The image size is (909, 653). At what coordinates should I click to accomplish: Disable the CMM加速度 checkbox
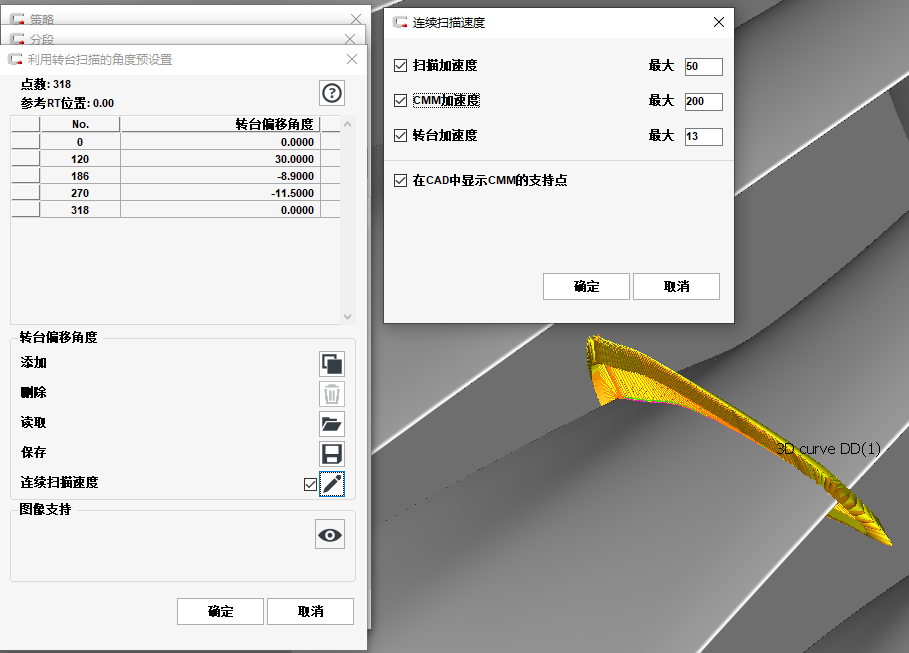point(399,101)
